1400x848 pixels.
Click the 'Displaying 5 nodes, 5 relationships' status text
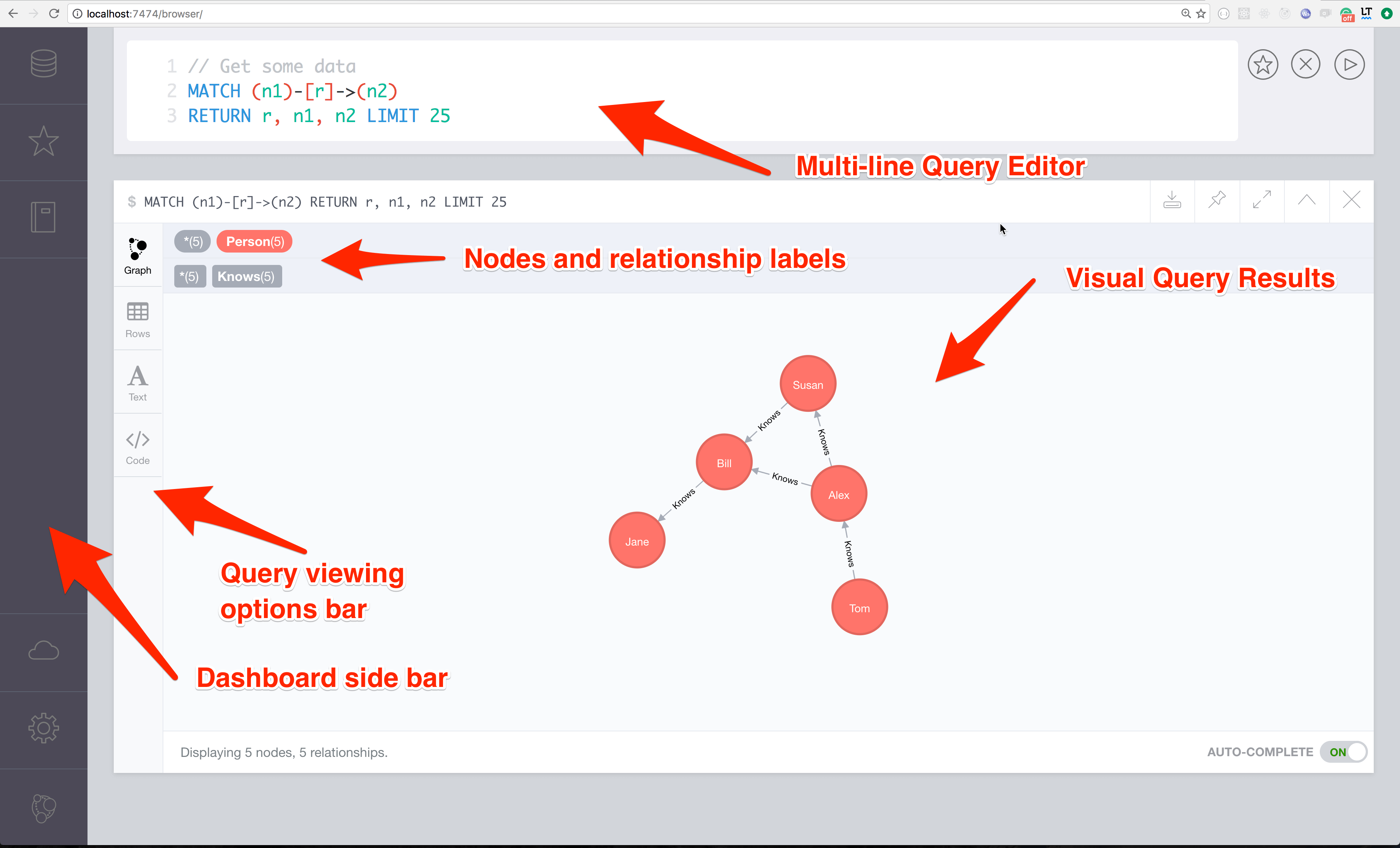click(284, 752)
